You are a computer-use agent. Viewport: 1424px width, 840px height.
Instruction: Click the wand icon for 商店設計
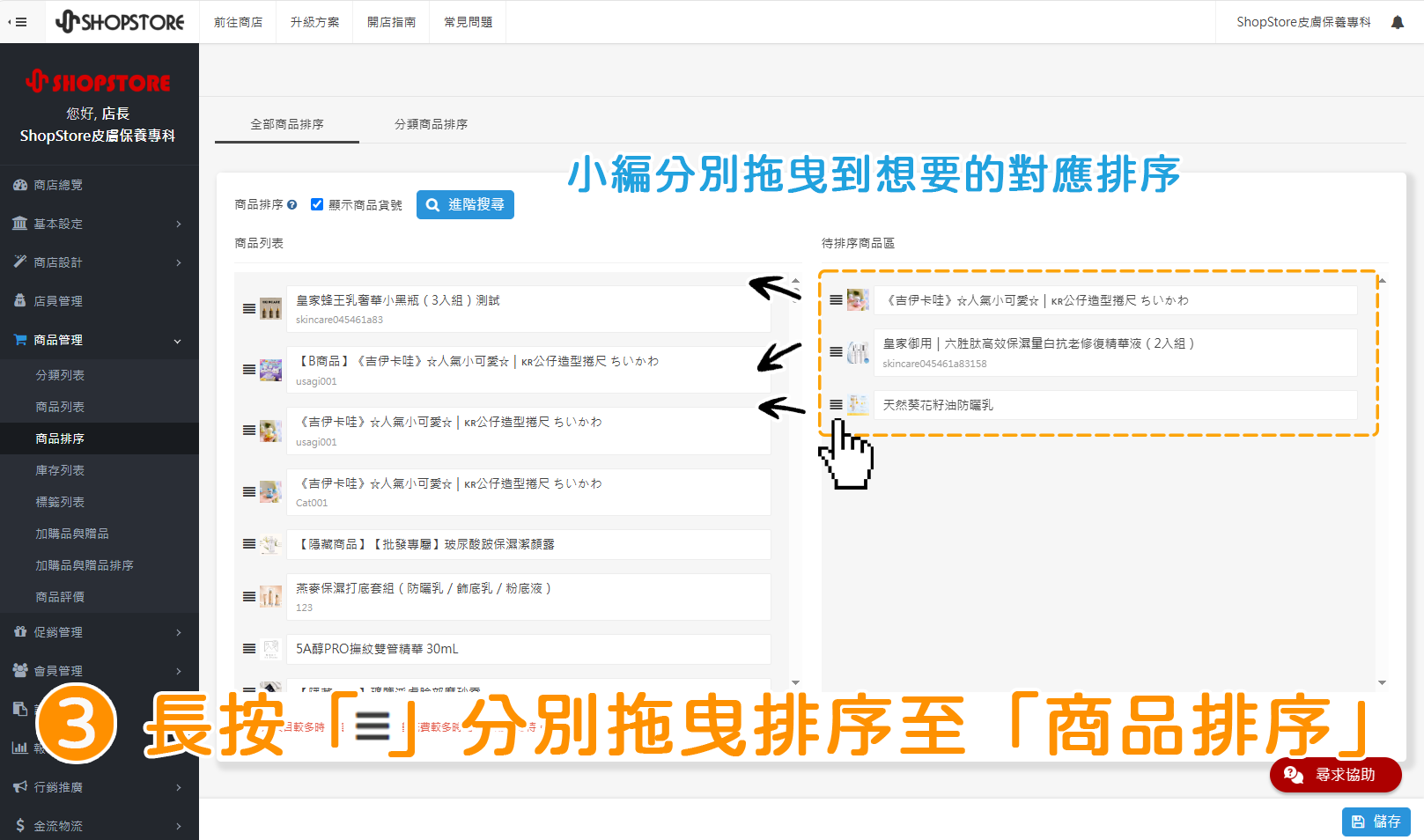(x=19, y=262)
